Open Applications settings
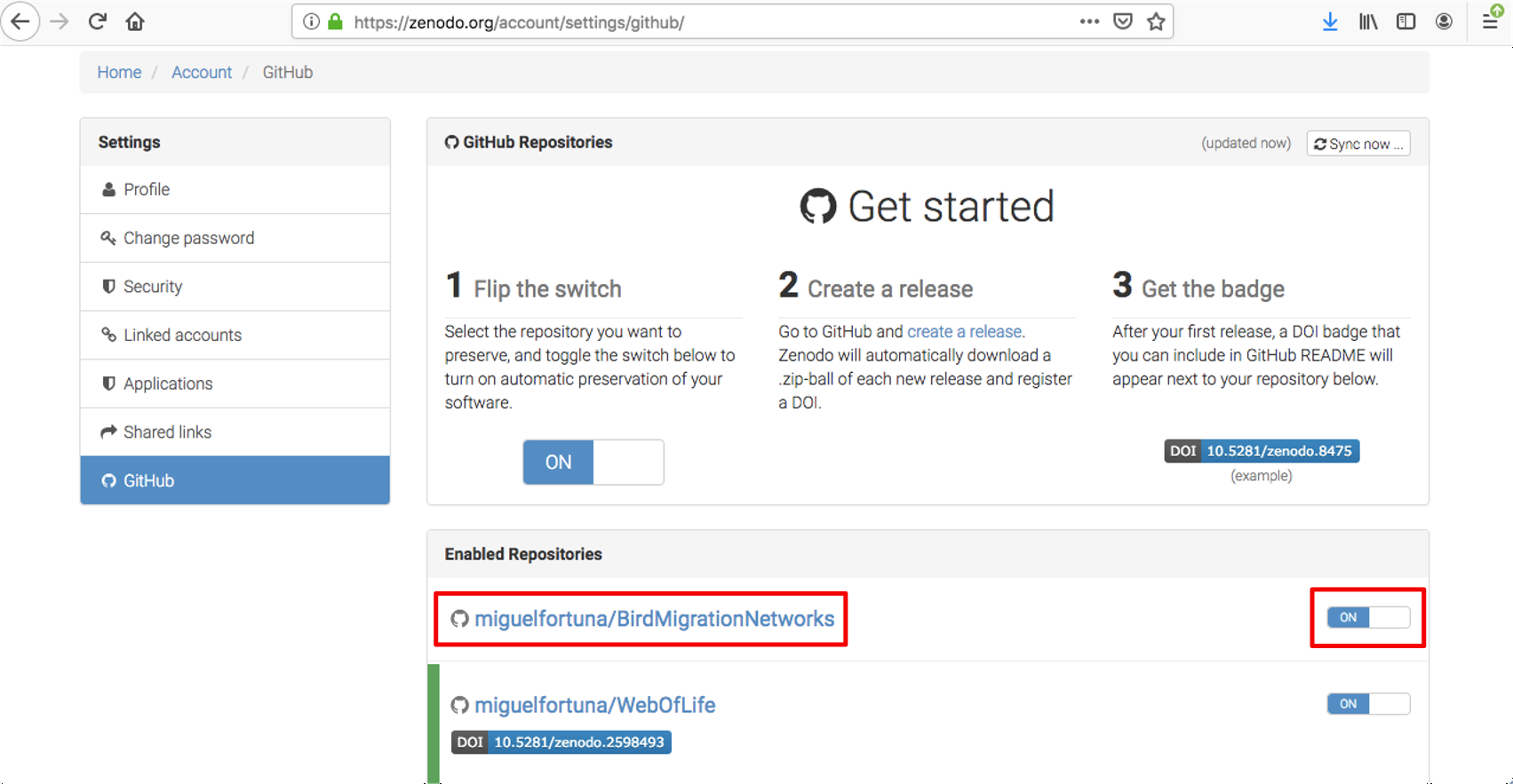 235,384
